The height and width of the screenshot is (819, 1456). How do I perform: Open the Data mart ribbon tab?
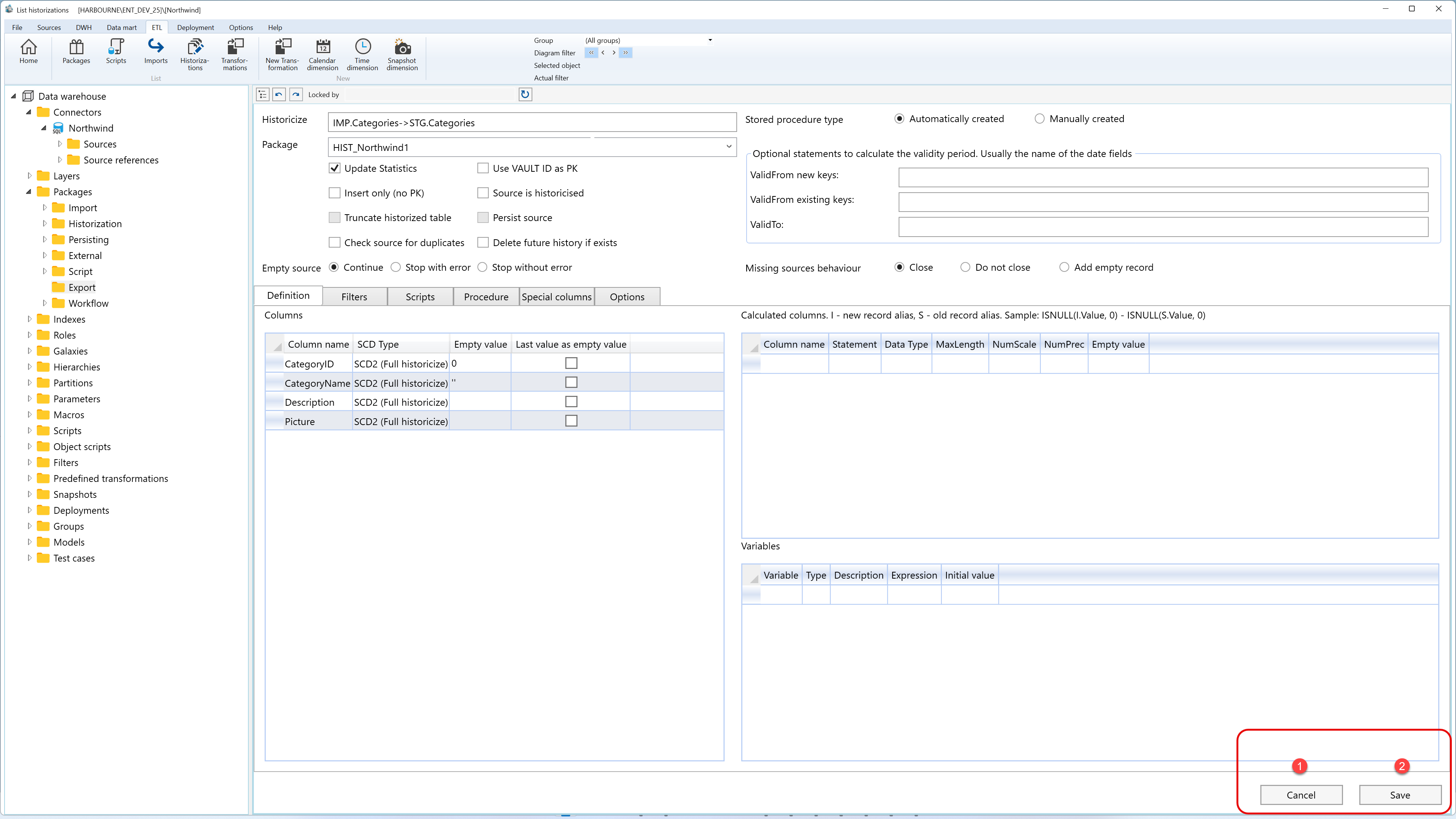[121, 27]
